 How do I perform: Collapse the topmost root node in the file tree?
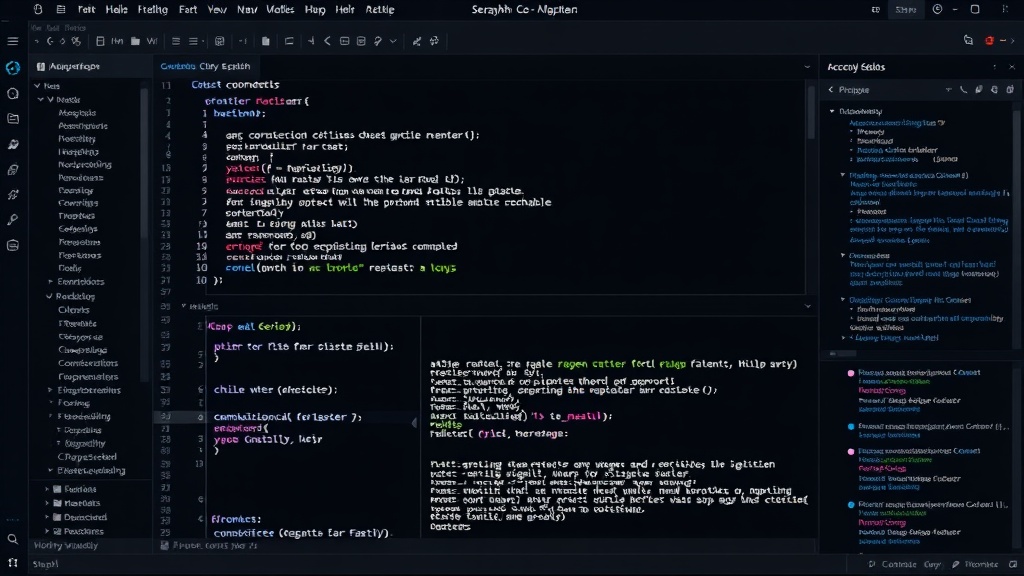37,86
